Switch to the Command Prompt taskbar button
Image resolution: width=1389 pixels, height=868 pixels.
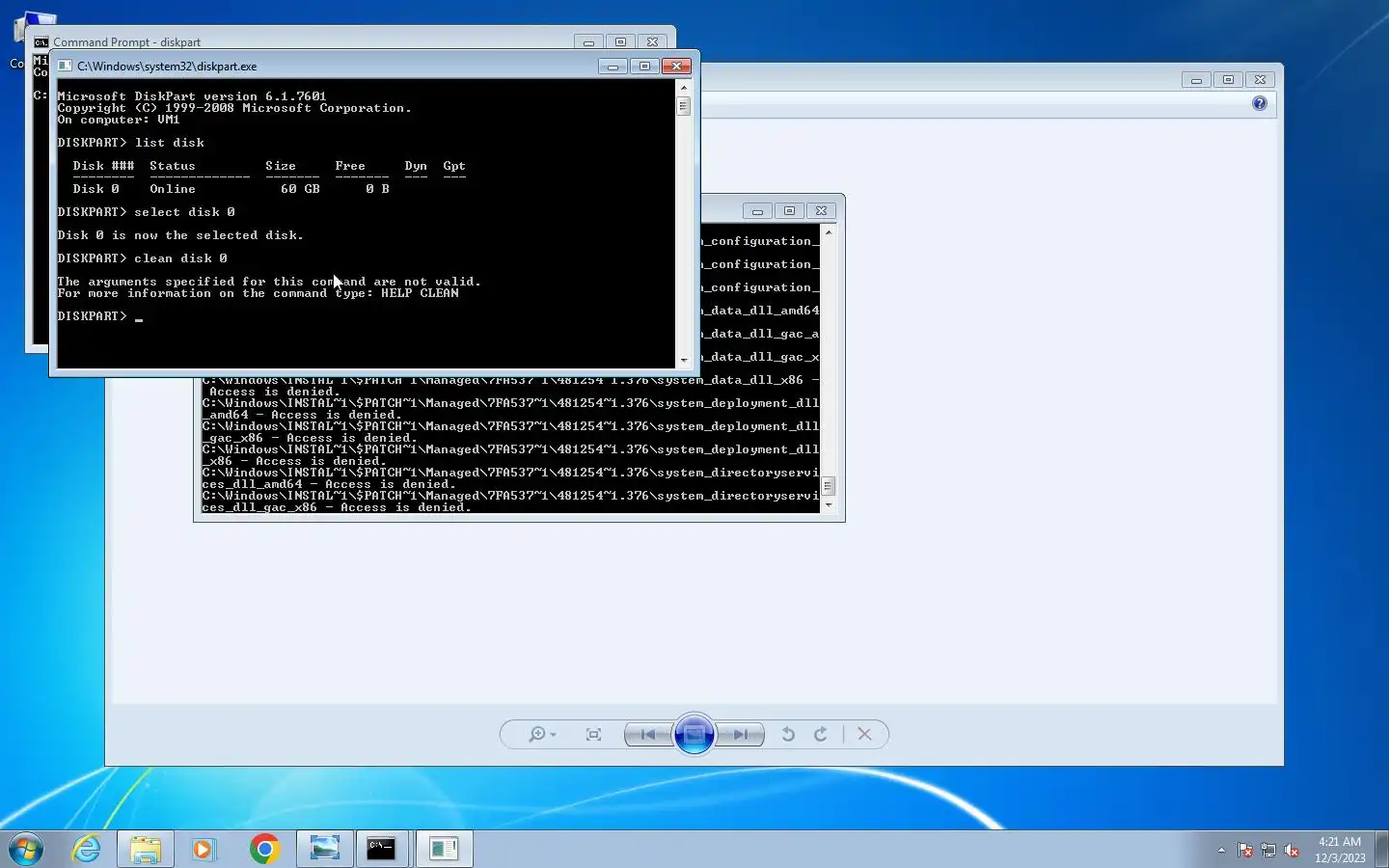pyautogui.click(x=384, y=849)
